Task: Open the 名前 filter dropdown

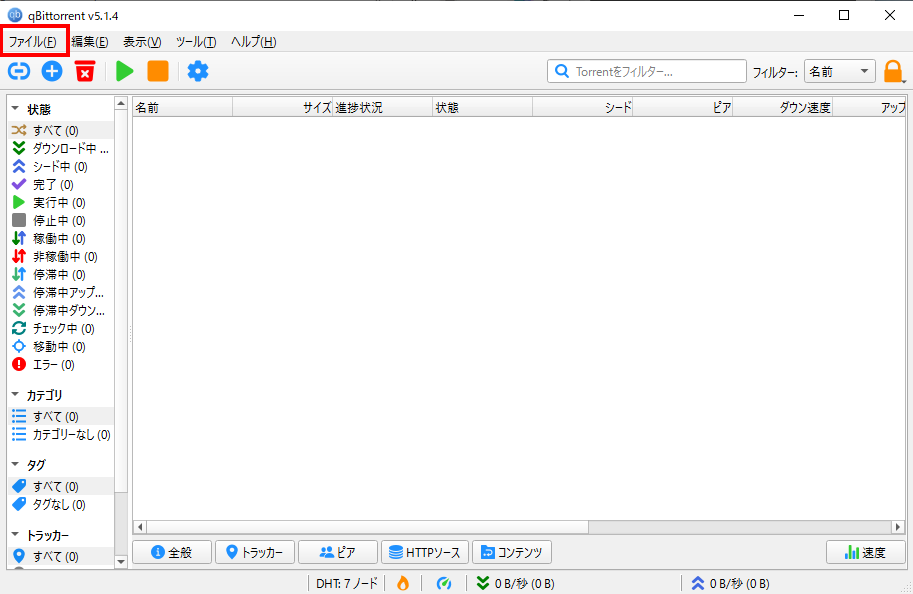Action: 839,71
